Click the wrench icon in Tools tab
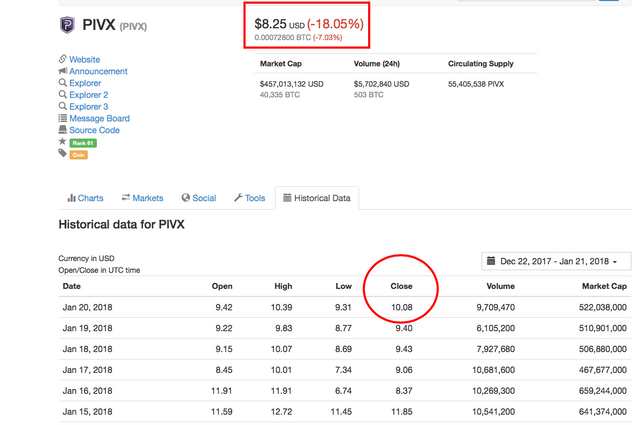The width and height of the screenshot is (640, 425). click(238, 198)
